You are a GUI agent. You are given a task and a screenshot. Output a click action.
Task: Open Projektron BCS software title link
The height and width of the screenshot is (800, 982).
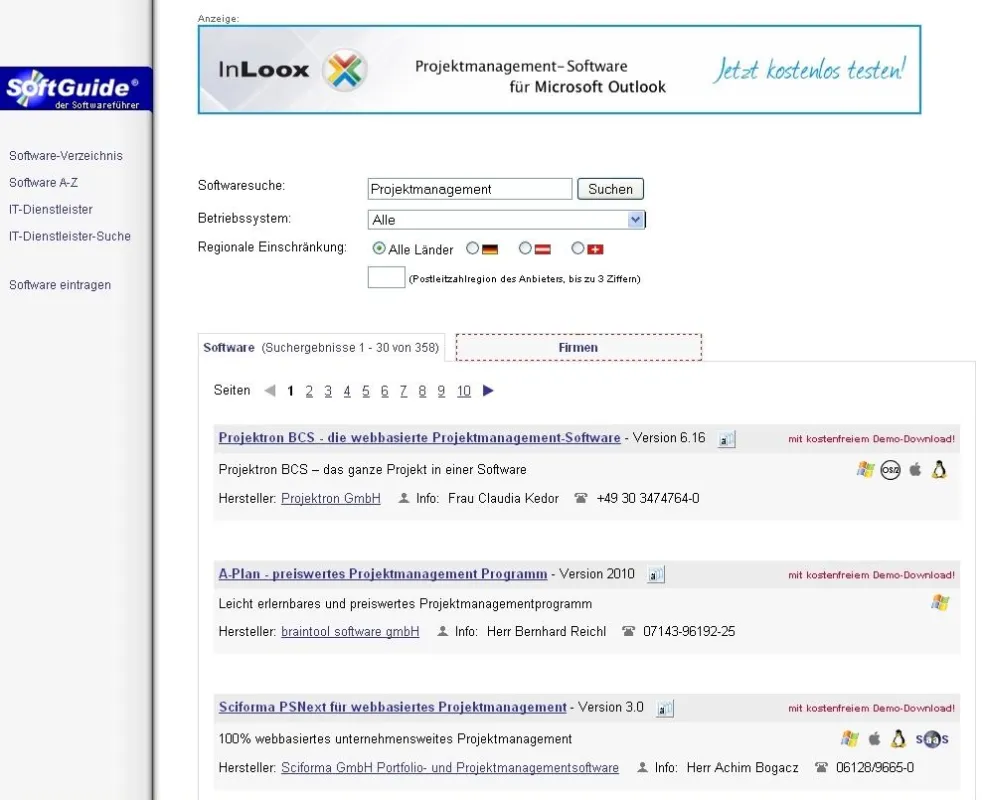pyautogui.click(x=420, y=438)
